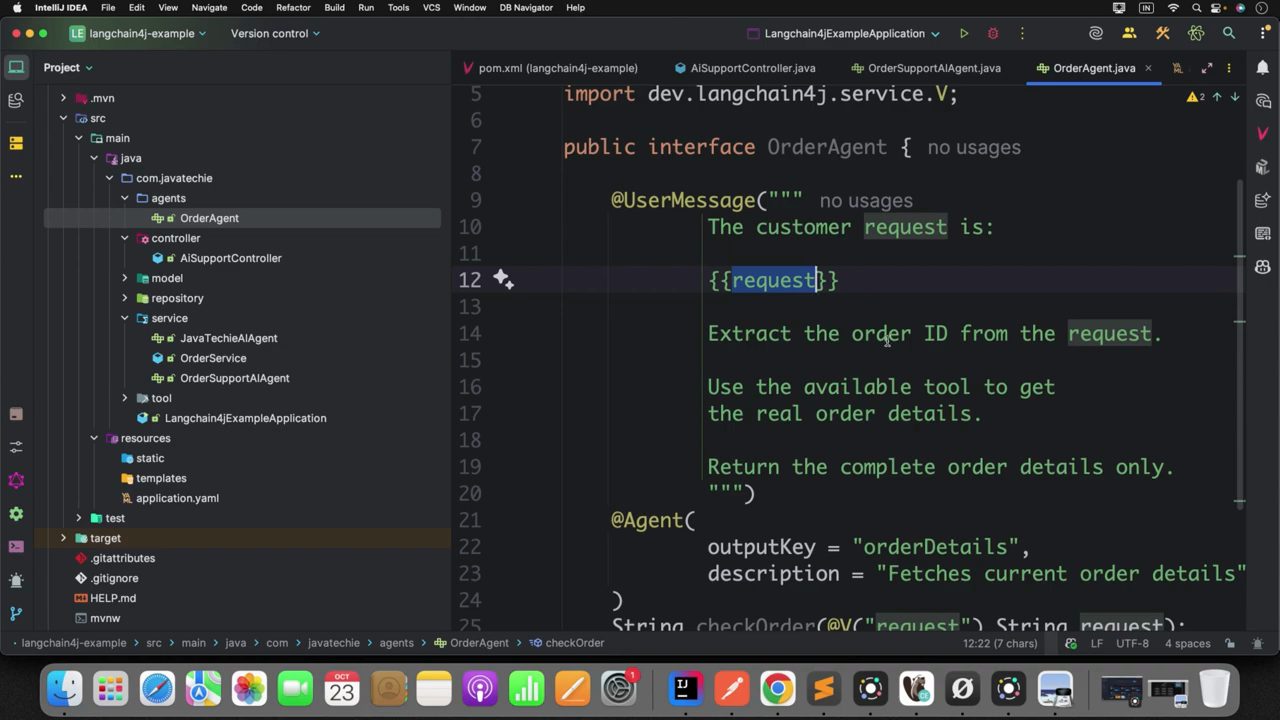The width and height of the screenshot is (1280, 720).
Task: Click the 4 spaces indent widget
Action: (1188, 643)
